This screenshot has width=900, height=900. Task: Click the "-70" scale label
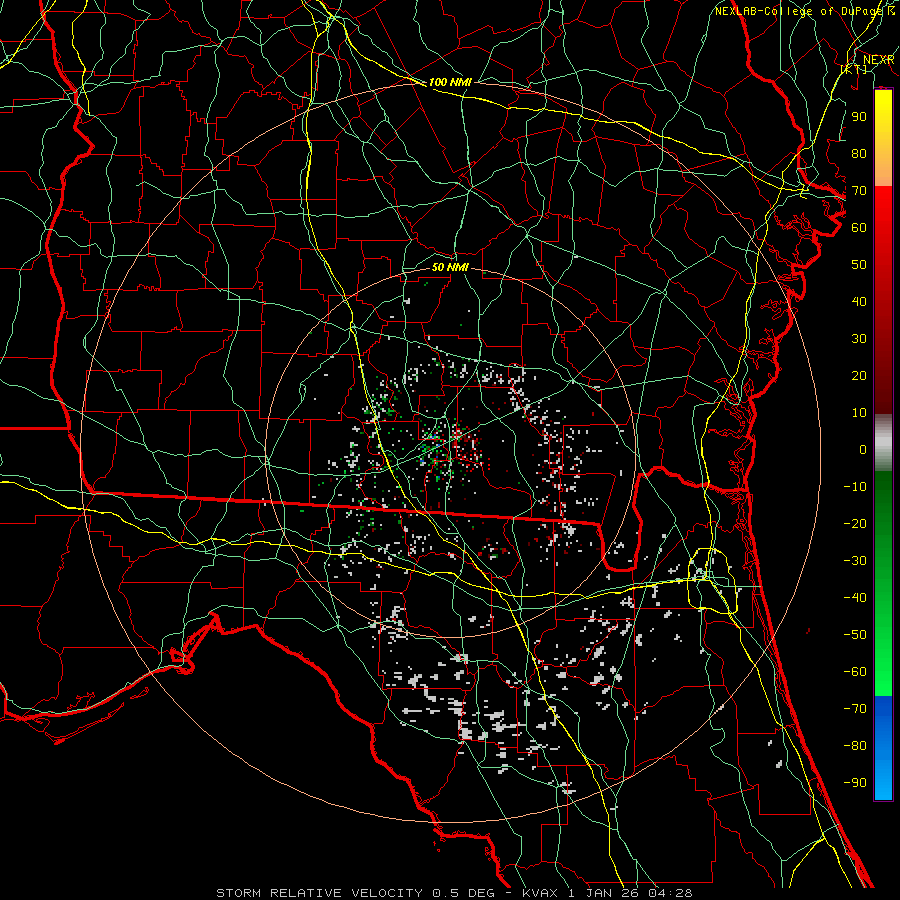tap(855, 708)
